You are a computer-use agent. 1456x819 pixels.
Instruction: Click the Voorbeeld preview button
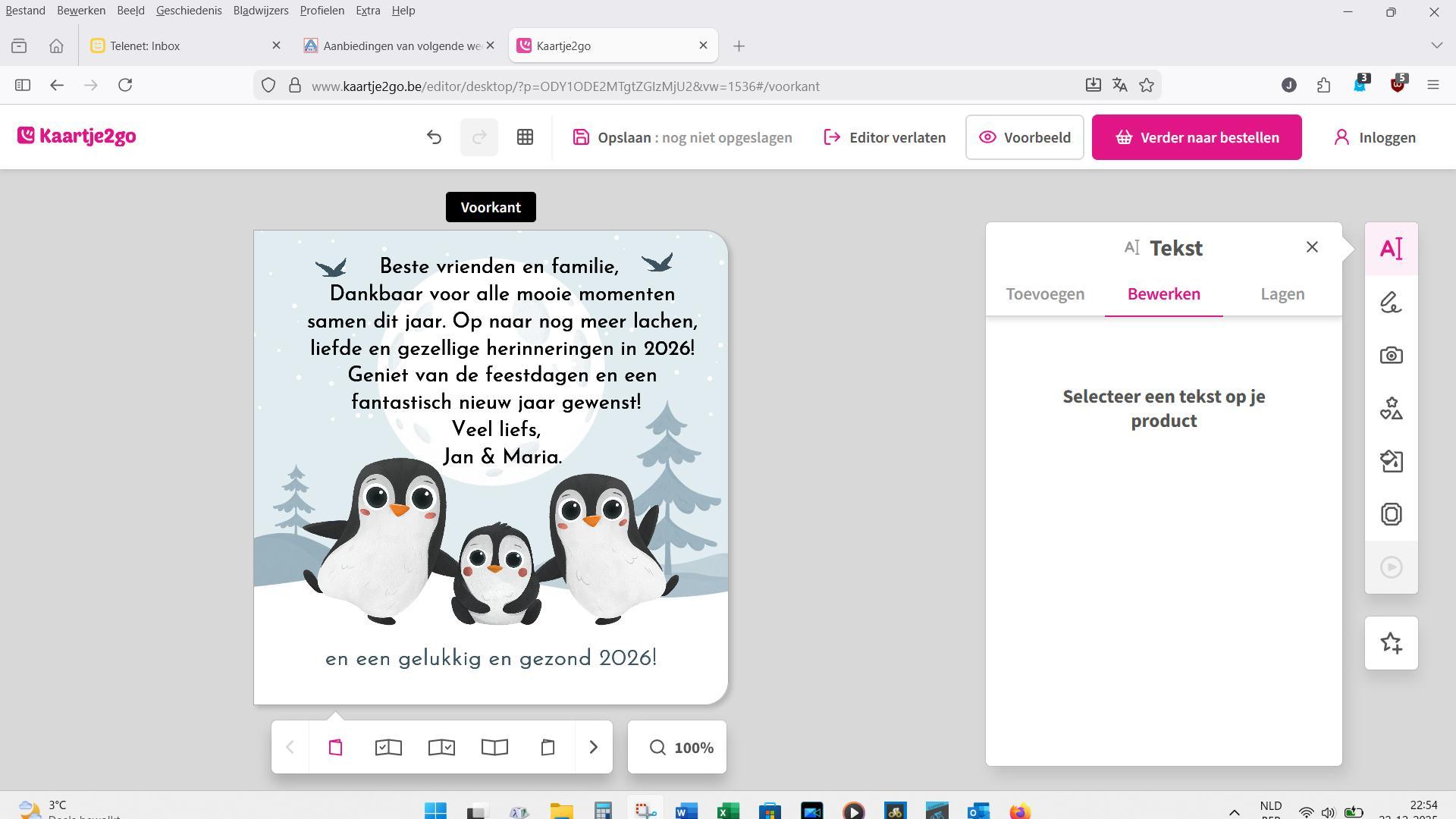pyautogui.click(x=1025, y=137)
